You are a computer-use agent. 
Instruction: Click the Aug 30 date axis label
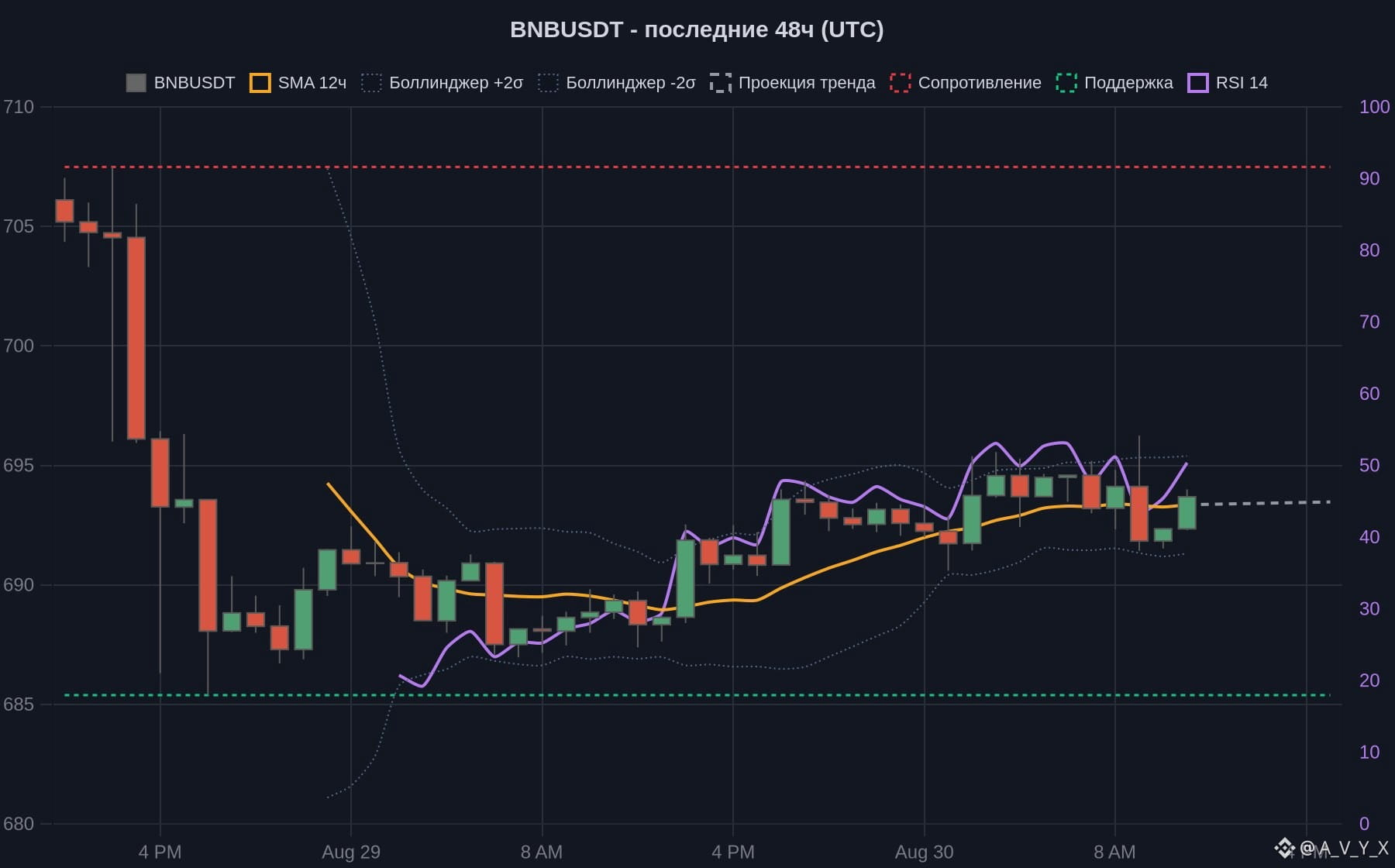(x=924, y=852)
